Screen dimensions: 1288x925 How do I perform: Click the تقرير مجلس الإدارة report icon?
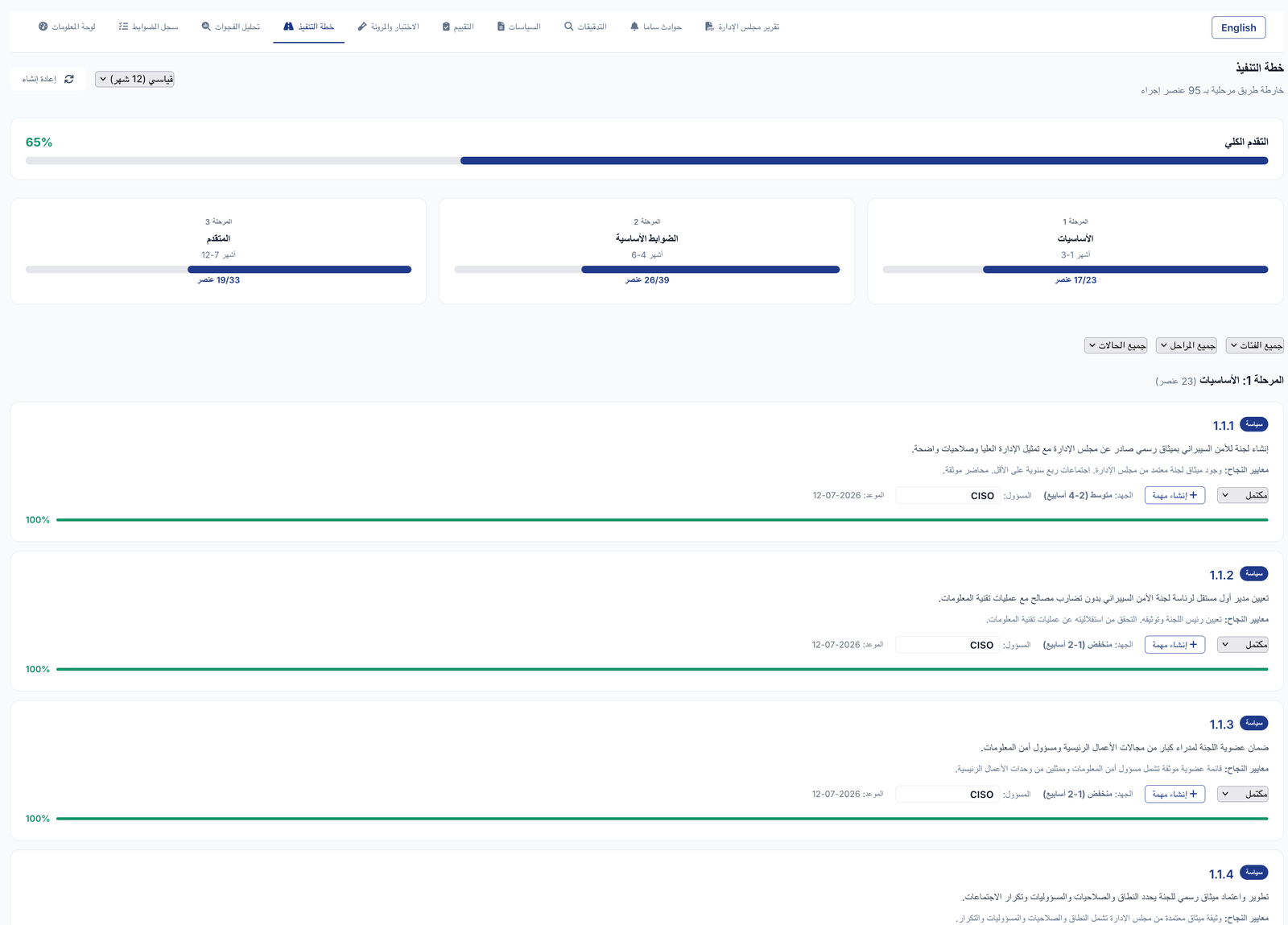point(708,25)
